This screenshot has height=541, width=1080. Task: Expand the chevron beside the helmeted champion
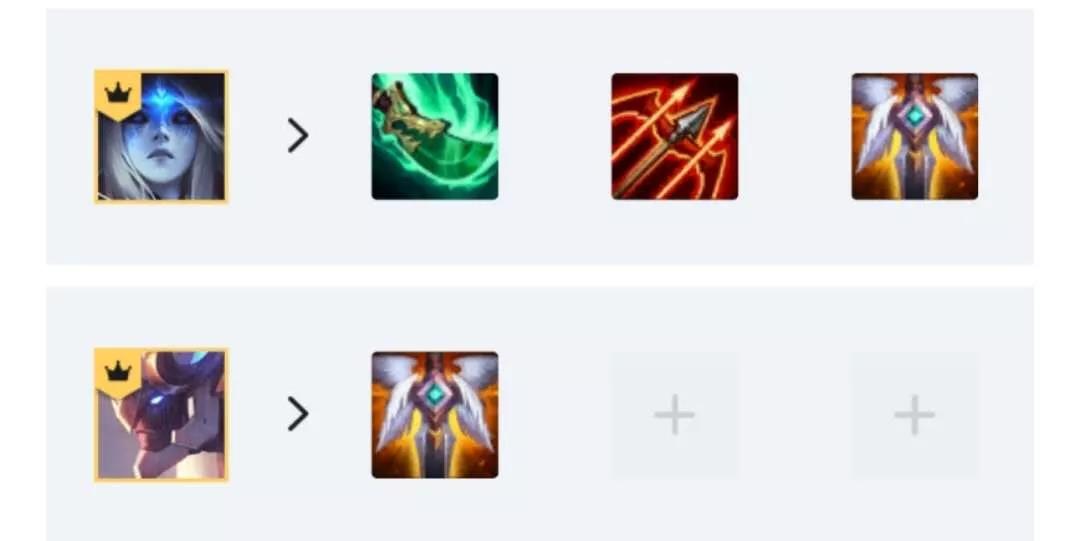click(298, 414)
